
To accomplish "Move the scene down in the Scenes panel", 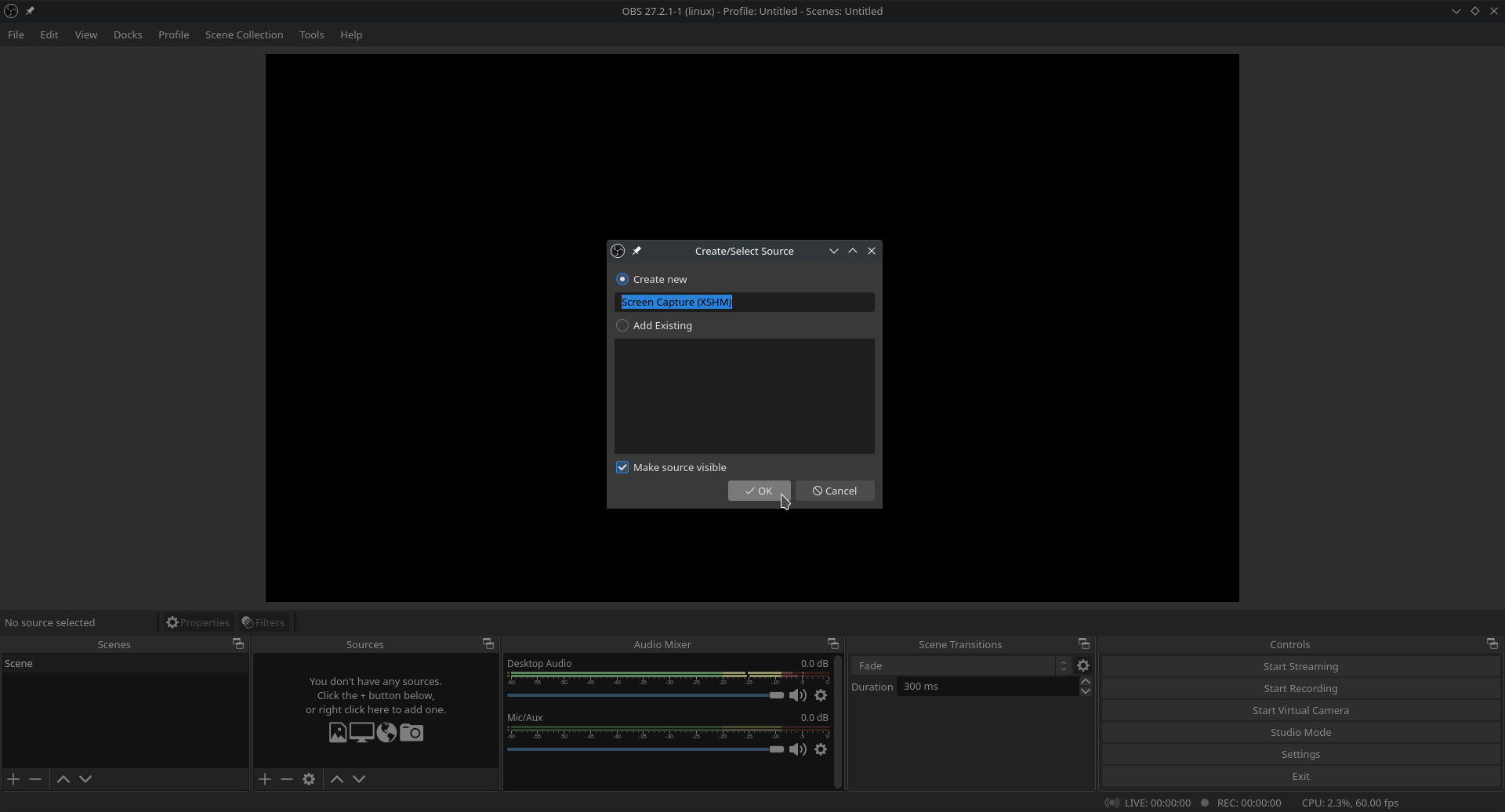I will click(85, 779).
